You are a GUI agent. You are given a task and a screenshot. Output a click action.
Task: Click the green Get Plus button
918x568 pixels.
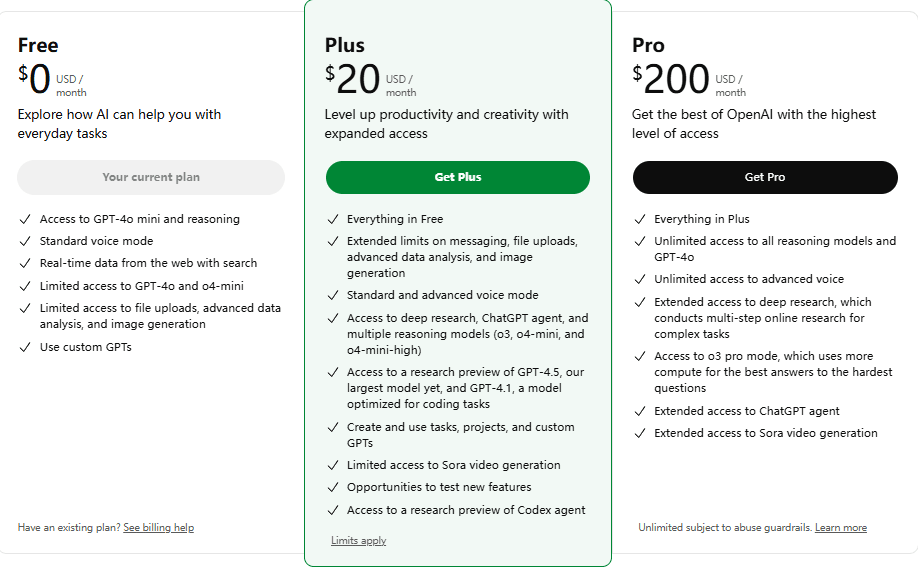click(x=457, y=177)
